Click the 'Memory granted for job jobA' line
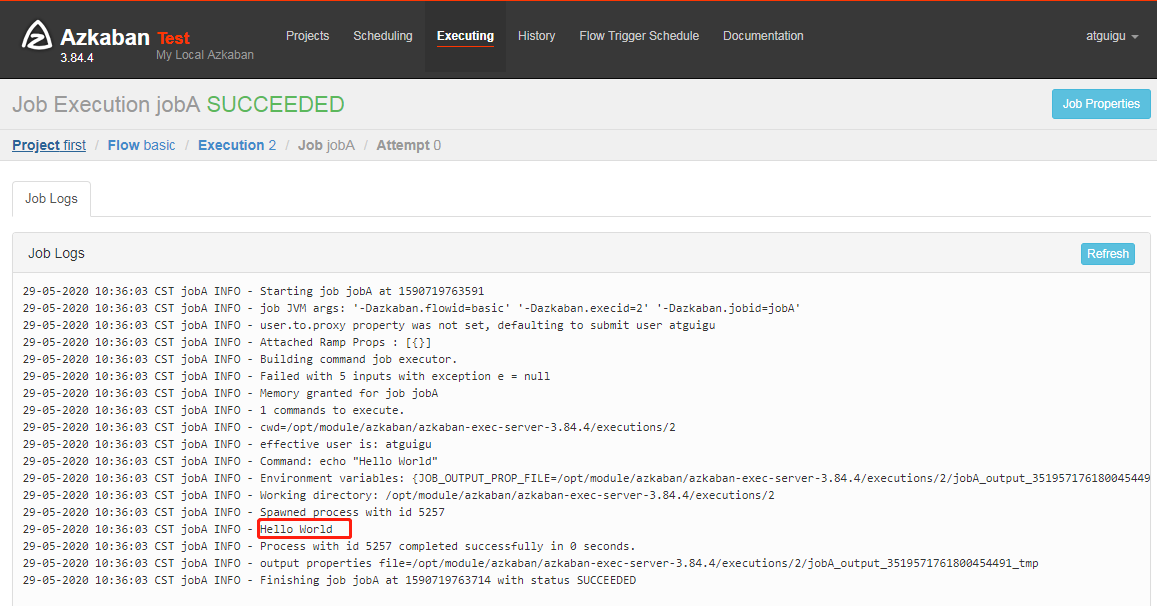1157x606 pixels. click(x=230, y=393)
